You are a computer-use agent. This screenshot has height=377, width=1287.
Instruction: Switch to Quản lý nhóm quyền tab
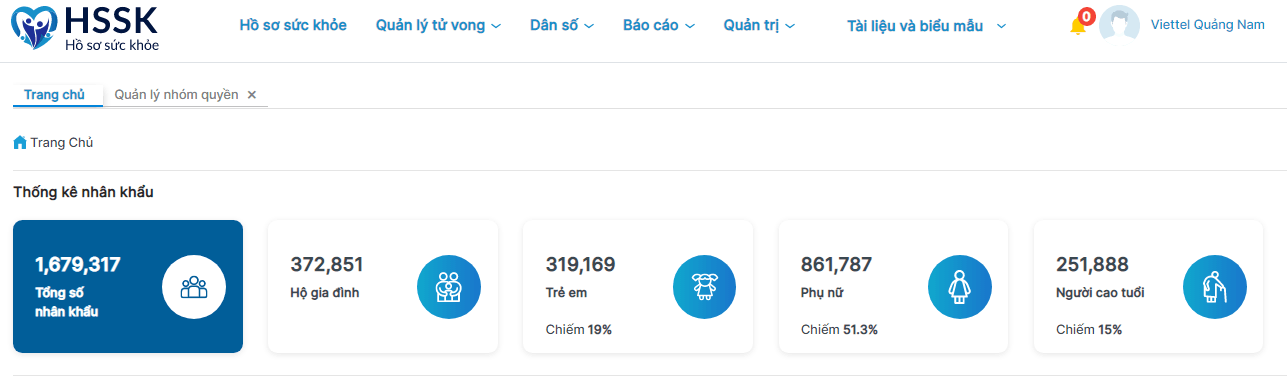[x=176, y=95]
